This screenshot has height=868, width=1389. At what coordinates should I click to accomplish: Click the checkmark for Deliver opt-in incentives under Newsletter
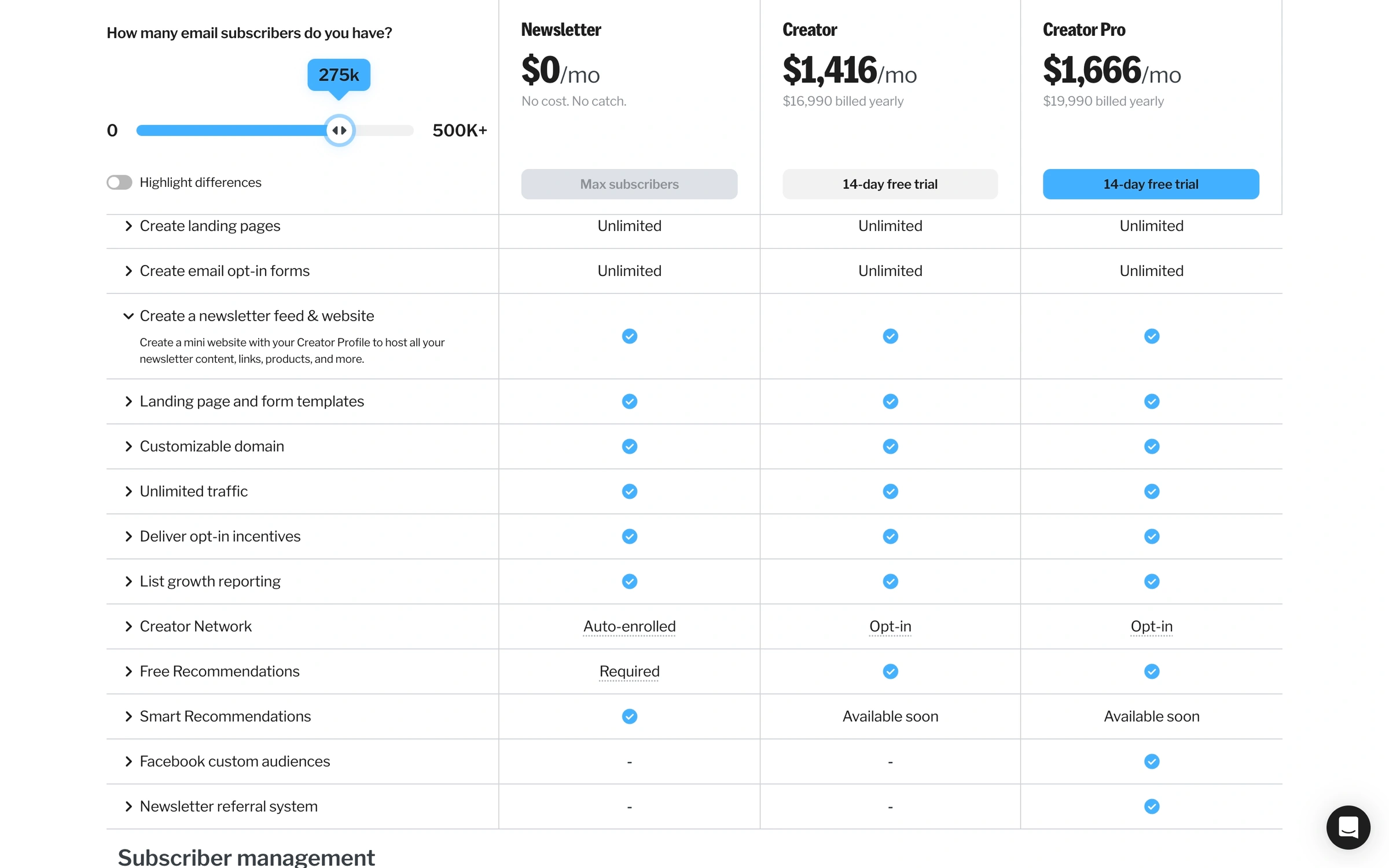(629, 536)
